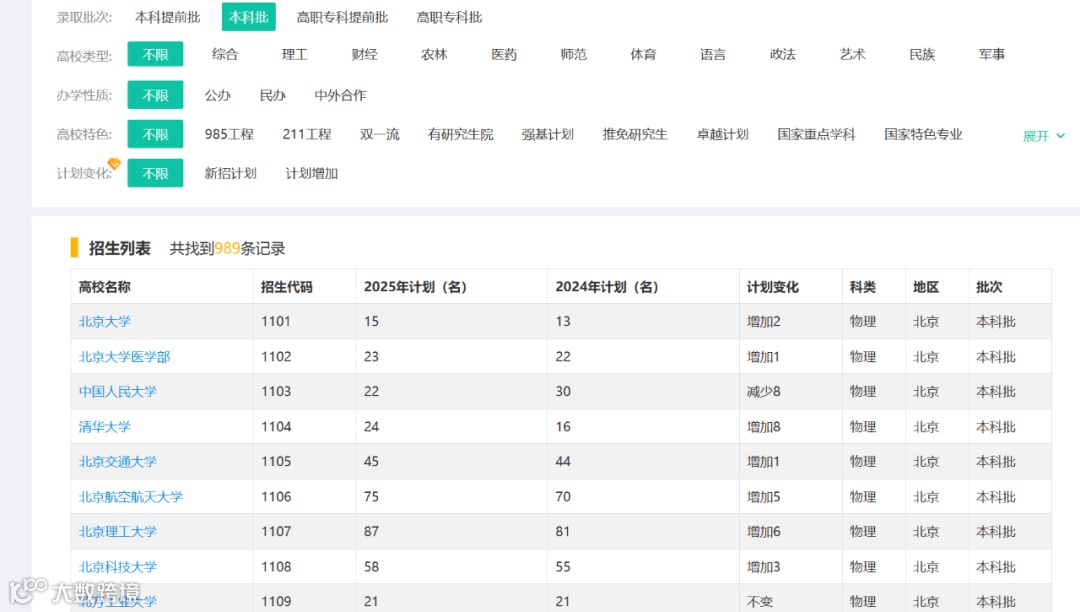Viewport: 1080px width, 612px height.
Task: Open the 北京科技大学 link
Action: point(118,567)
